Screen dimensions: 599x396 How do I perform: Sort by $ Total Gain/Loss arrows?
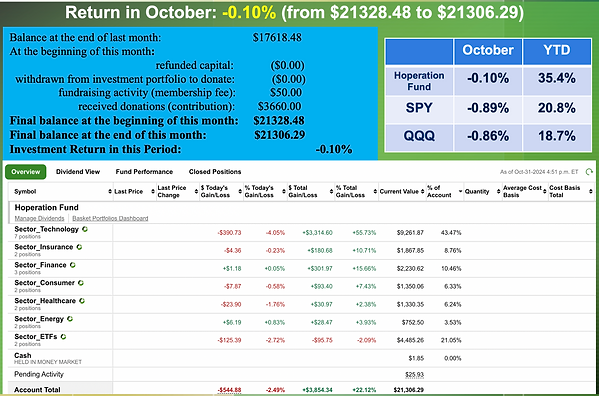point(331,191)
